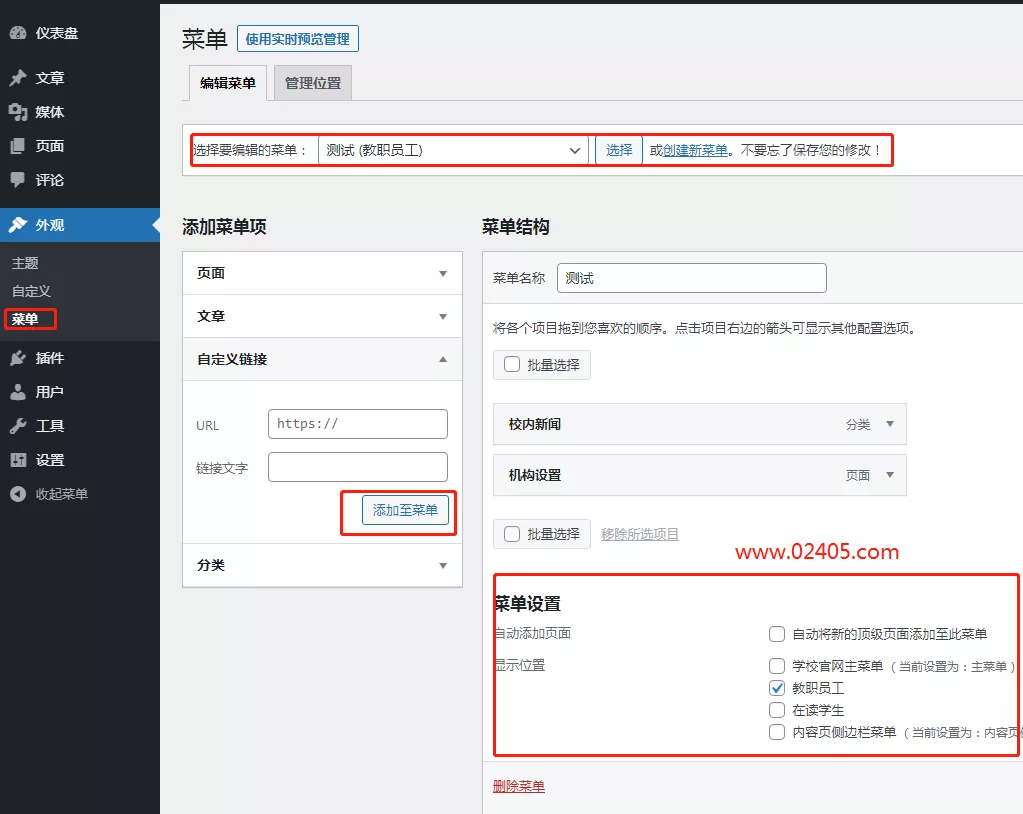Click the Plugins (插件) plug icon
The image size is (1023, 814).
[x=18, y=358]
